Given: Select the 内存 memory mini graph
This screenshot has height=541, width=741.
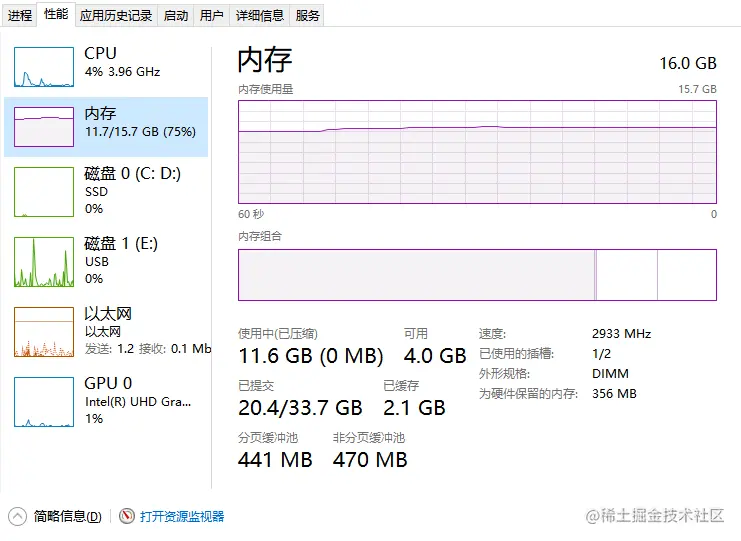Looking at the screenshot, I should tap(44, 127).
